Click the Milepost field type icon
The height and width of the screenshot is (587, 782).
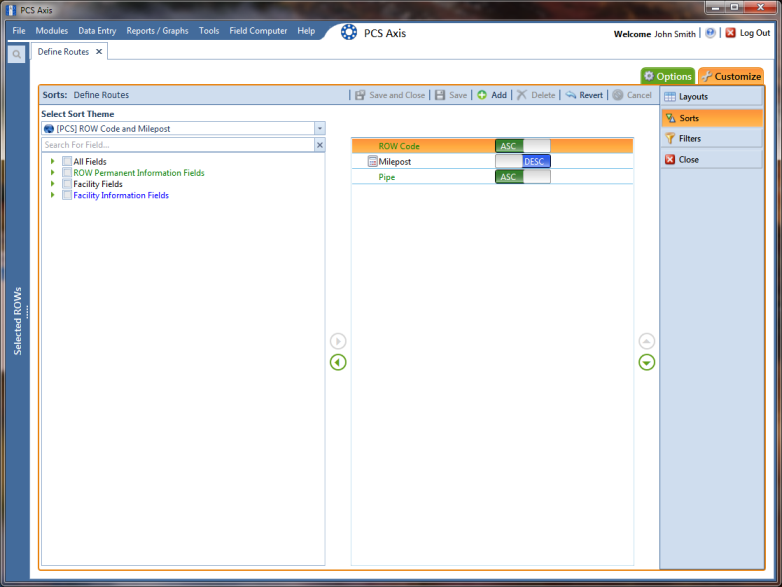click(372, 161)
